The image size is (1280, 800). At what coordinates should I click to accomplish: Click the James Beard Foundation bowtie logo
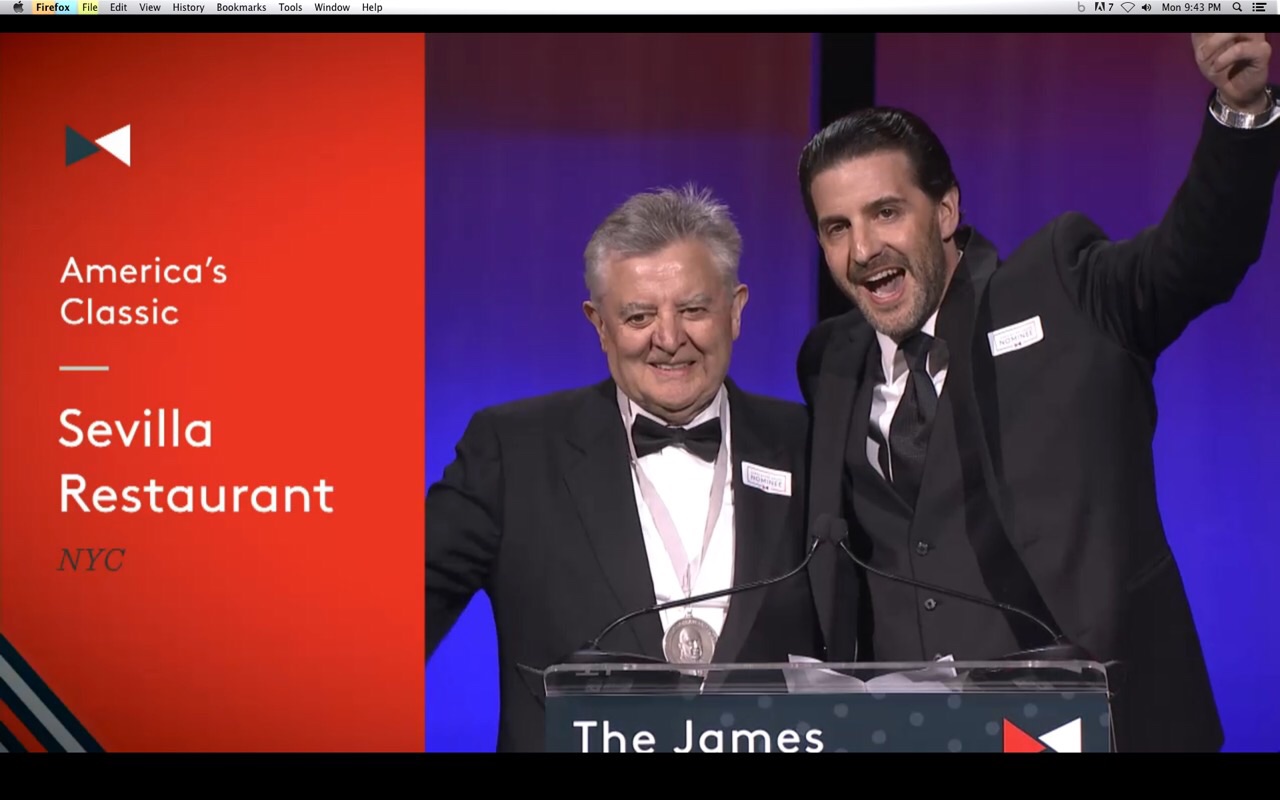[x=96, y=143]
